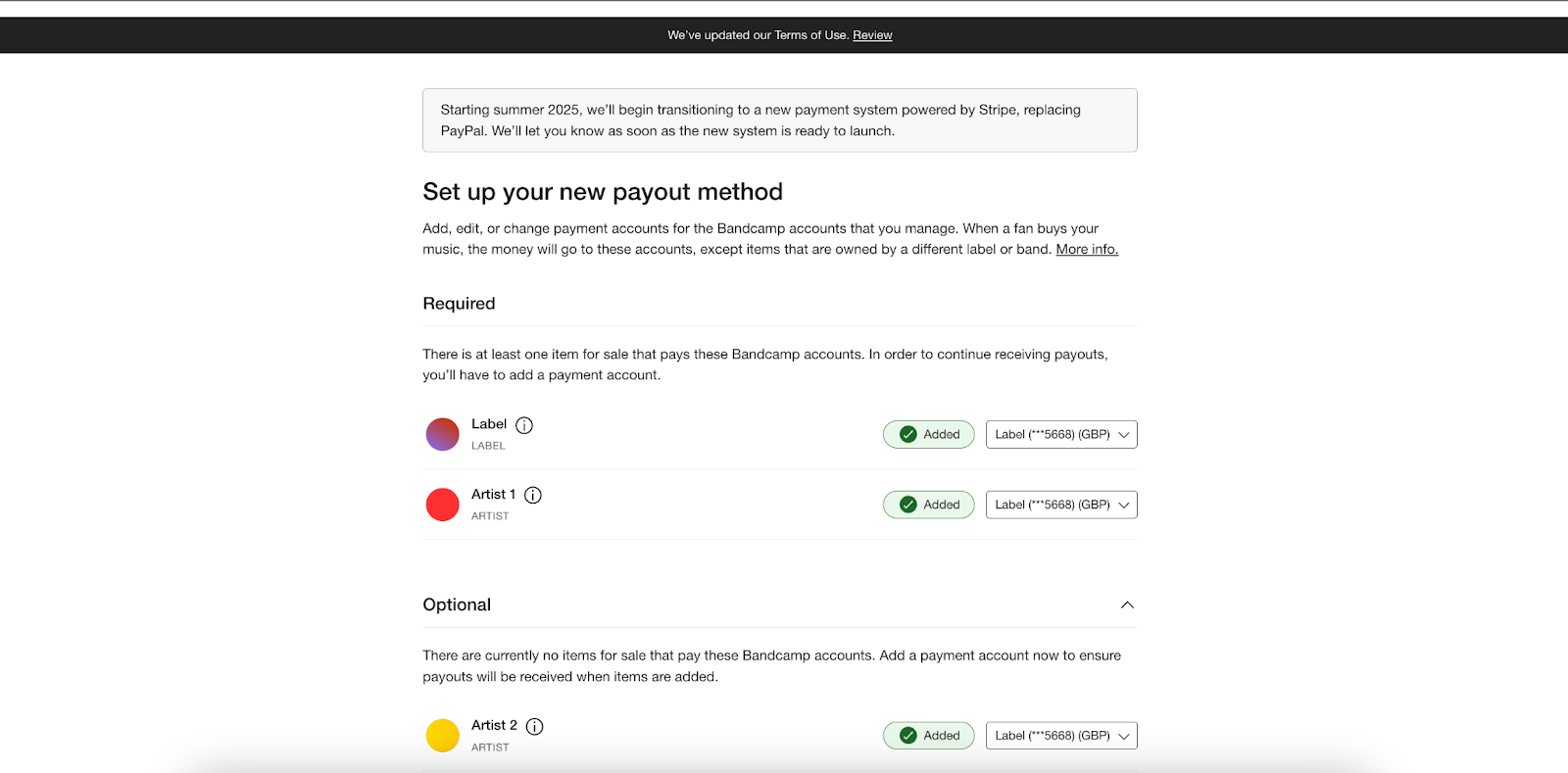Screen dimensions: 1568x773
Task: Click the Optional section heading
Action: [x=457, y=604]
